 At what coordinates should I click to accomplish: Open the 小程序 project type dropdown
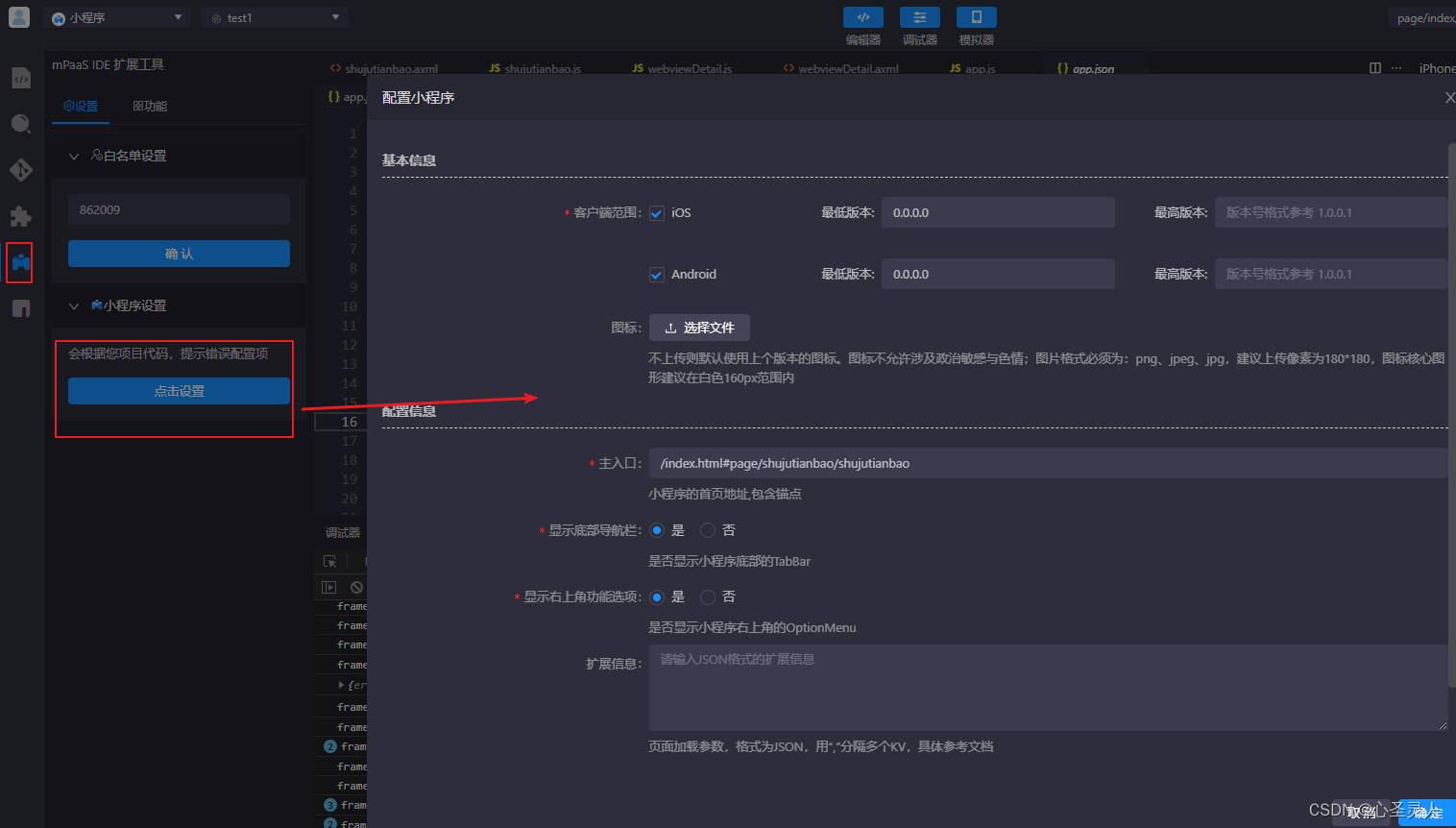point(116,17)
